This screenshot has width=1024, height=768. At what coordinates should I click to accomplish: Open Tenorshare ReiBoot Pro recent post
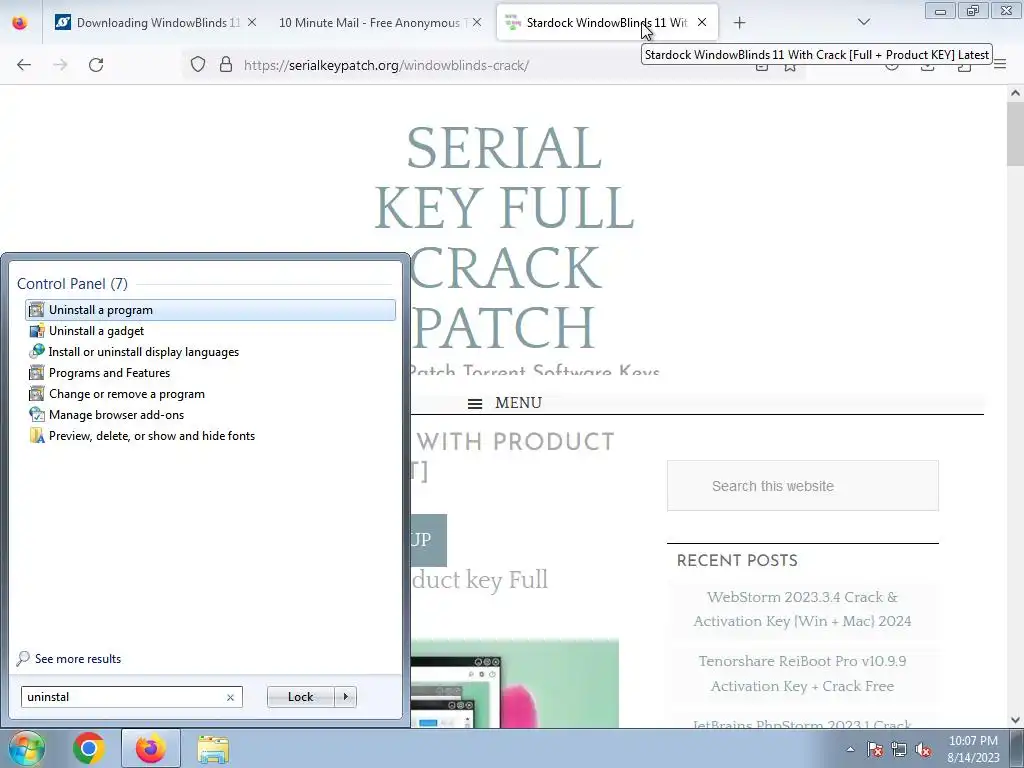pyautogui.click(x=802, y=673)
